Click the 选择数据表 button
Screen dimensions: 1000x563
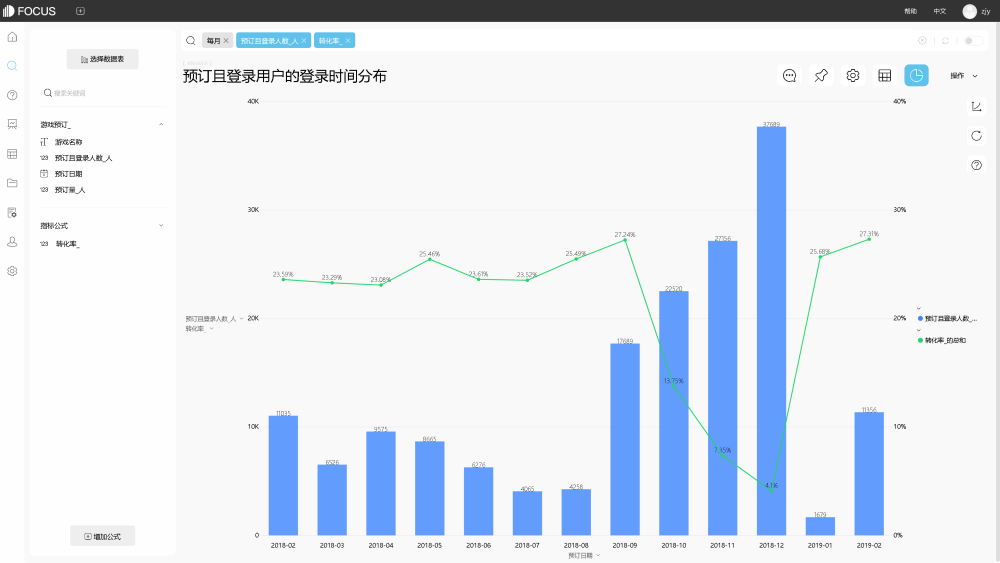(103, 59)
